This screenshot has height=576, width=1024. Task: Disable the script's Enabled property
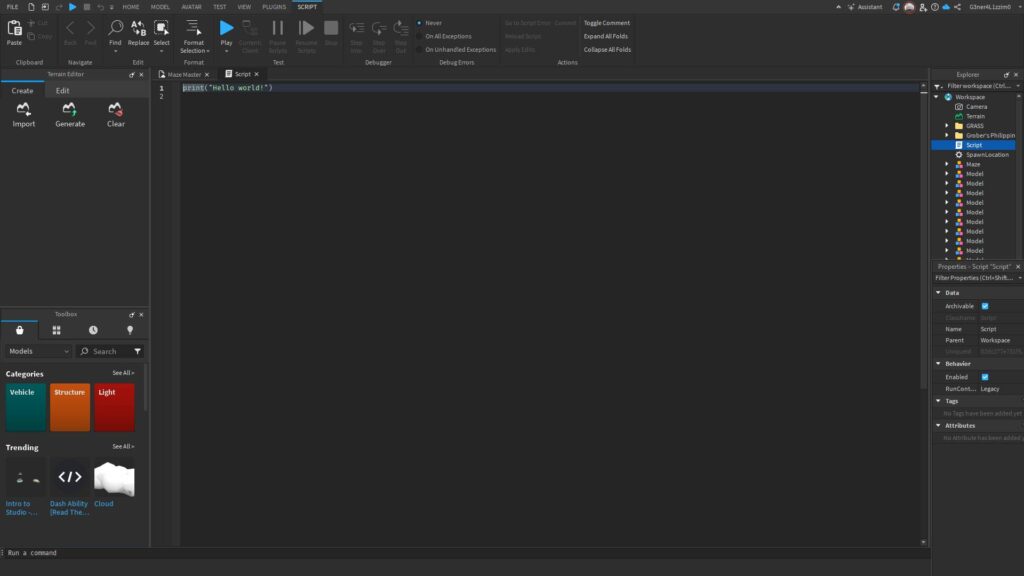(x=984, y=377)
